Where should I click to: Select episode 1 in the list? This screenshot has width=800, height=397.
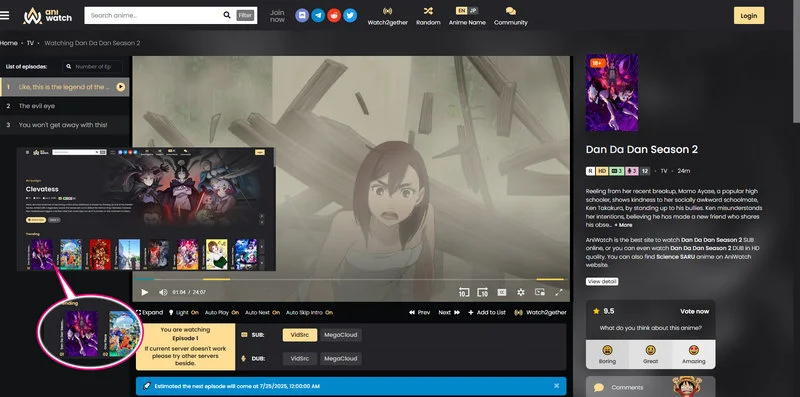64,87
